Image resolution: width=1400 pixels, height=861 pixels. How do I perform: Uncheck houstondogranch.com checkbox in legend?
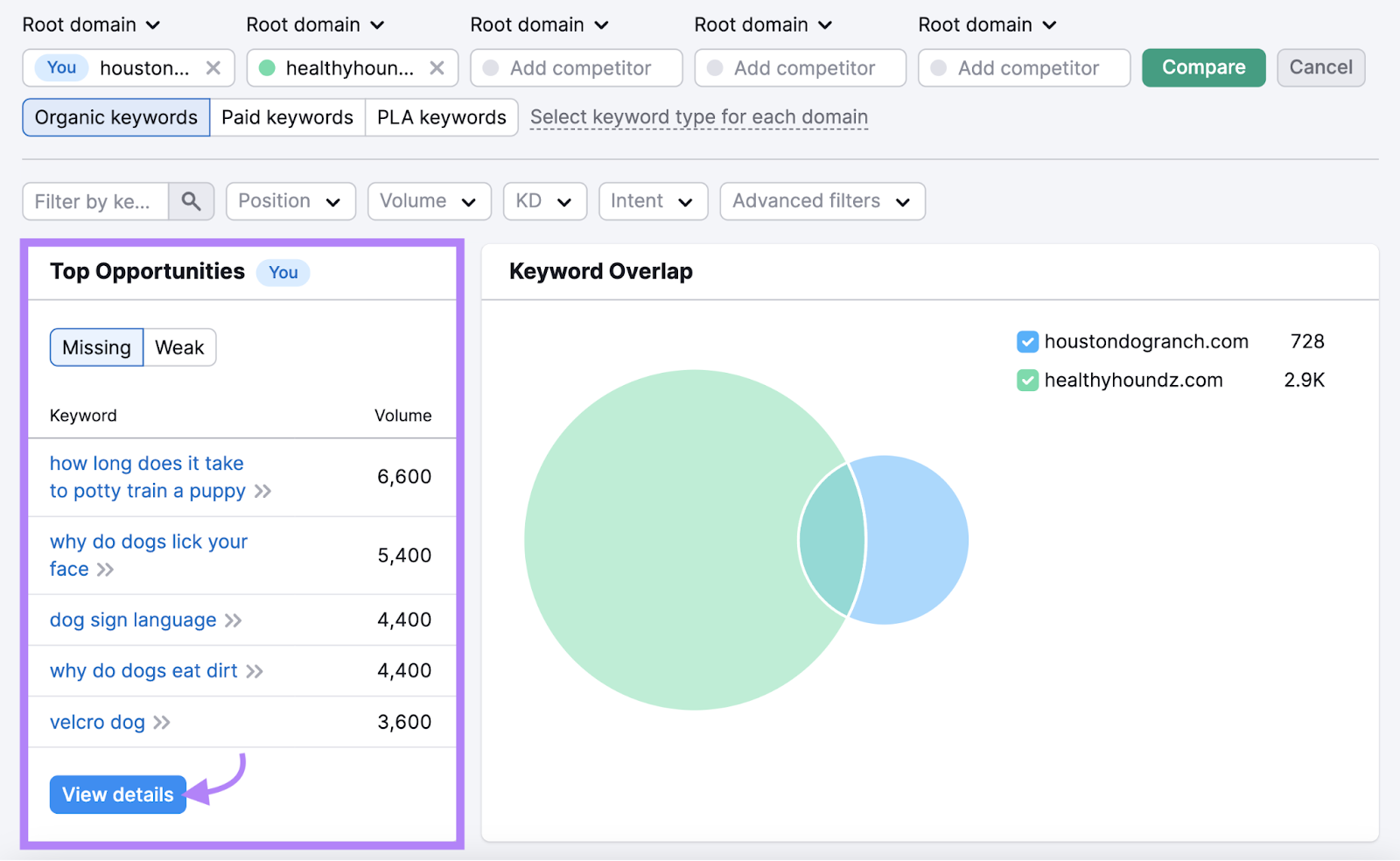(x=1027, y=342)
